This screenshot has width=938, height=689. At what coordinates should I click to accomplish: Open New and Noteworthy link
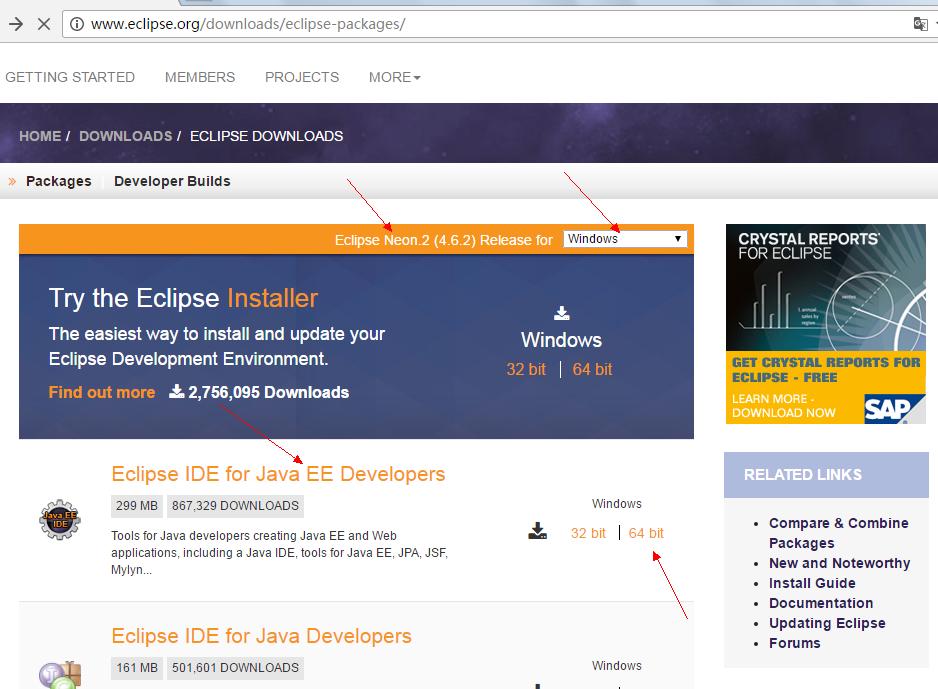839,563
